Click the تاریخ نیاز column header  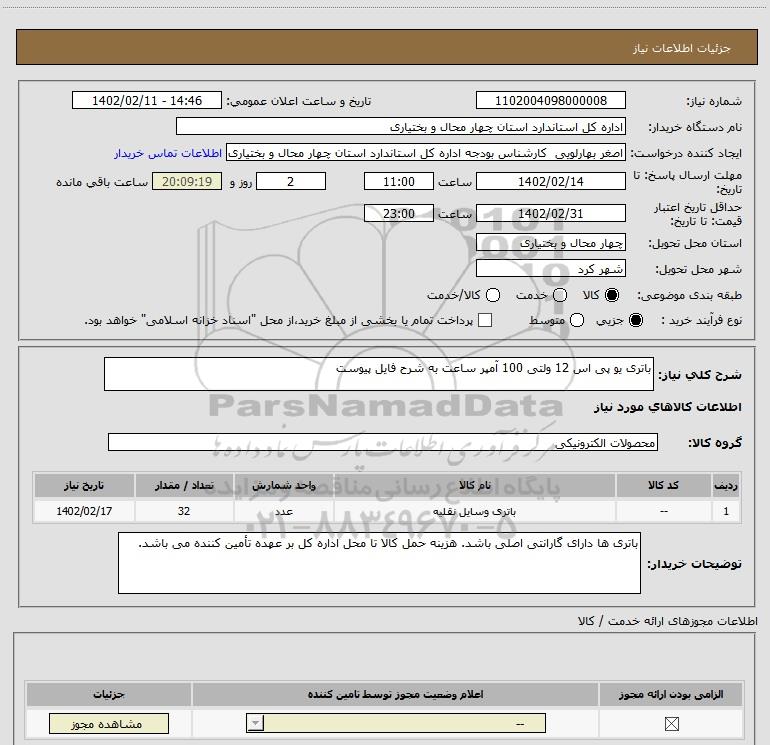84,485
